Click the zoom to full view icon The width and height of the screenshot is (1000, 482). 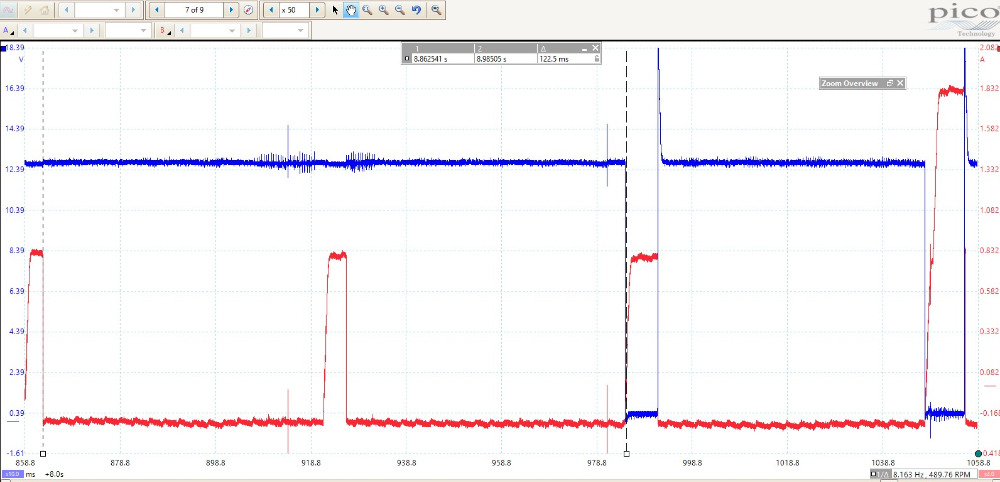[x=436, y=9]
